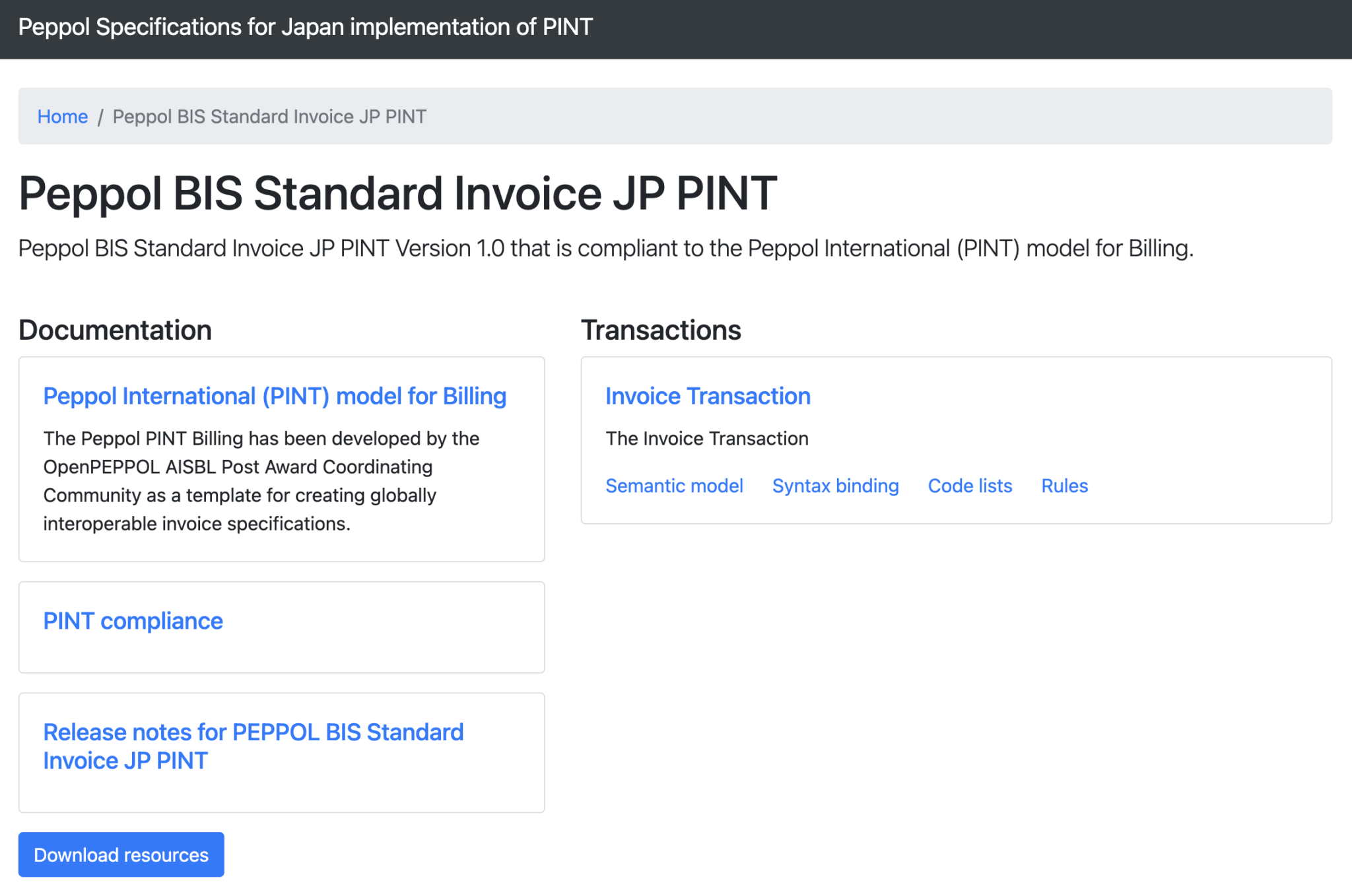
Task: Click the Peppol BIS Standard Invoice breadcrumb item
Action: coord(269,117)
